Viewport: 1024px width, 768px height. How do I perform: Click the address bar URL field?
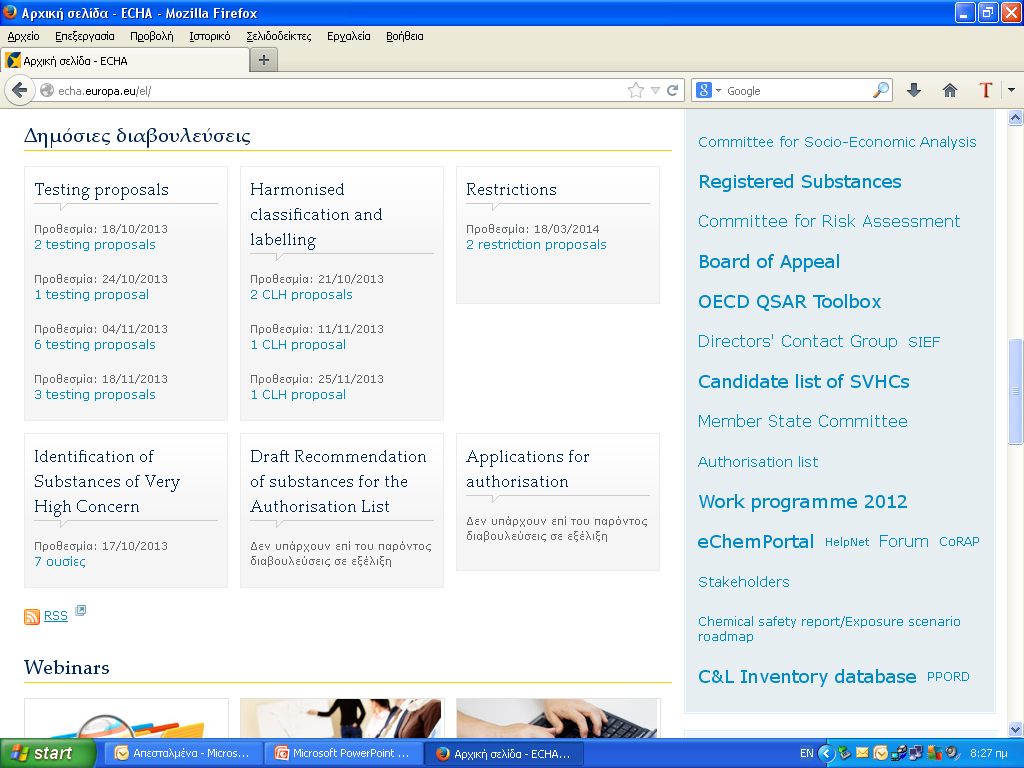340,91
